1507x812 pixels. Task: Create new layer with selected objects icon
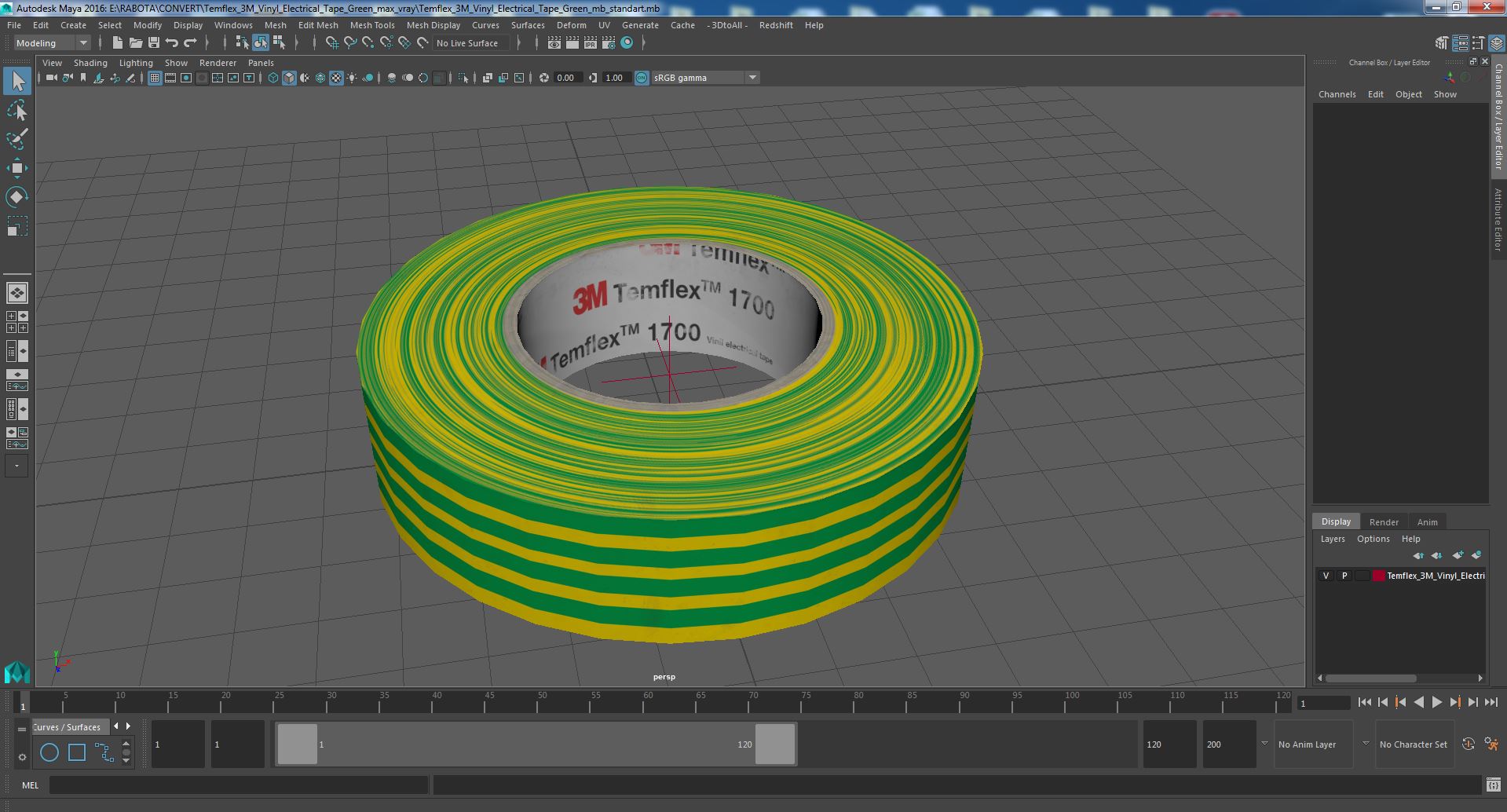[1476, 555]
